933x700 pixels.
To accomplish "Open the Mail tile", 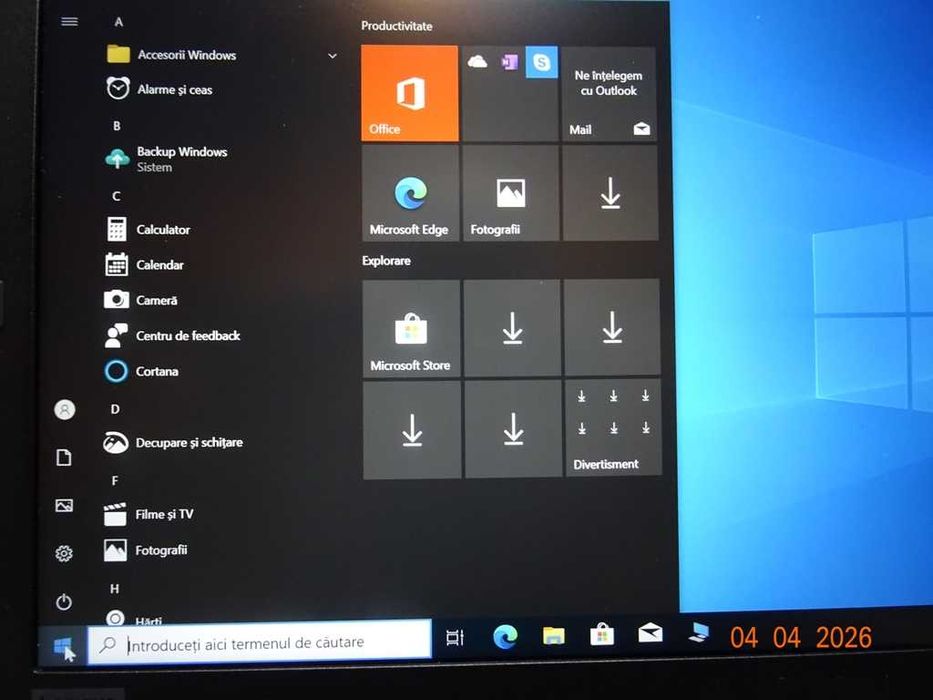I will pos(609,94).
